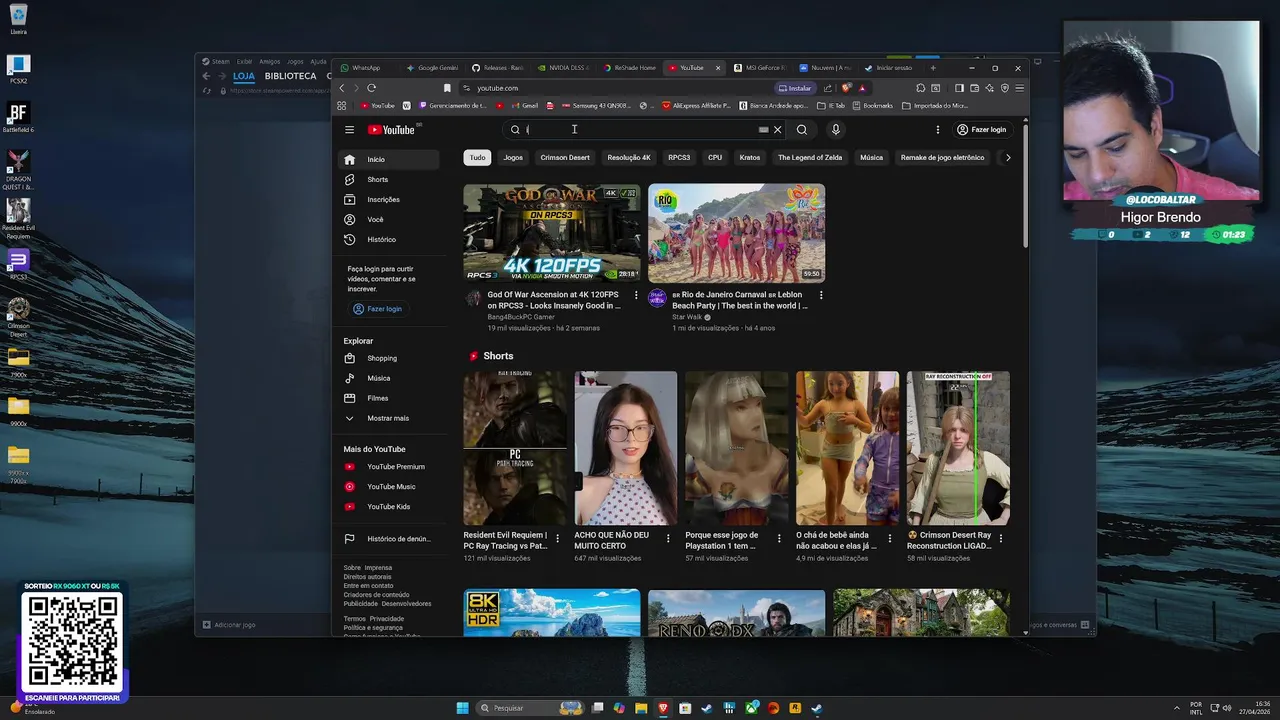Open YouTube settings three-dot menu
The image size is (1280, 720).
(938, 130)
